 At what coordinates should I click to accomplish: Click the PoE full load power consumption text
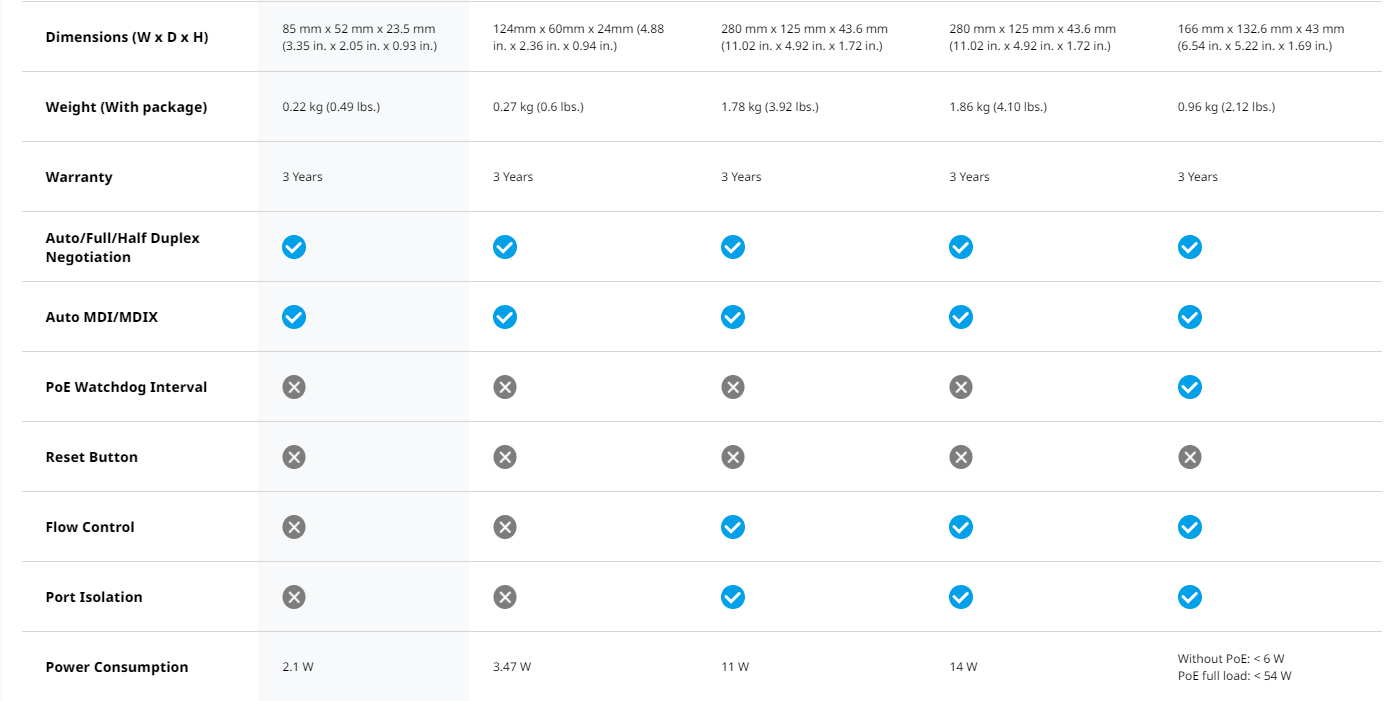coord(1234,676)
